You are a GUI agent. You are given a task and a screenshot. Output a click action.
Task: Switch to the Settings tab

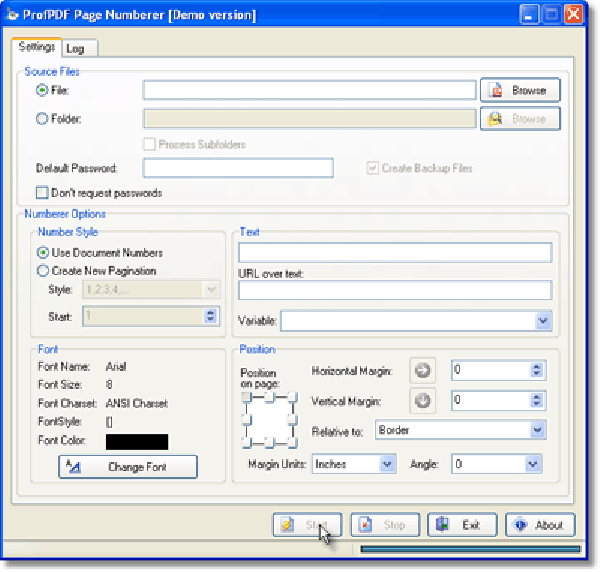point(37,47)
